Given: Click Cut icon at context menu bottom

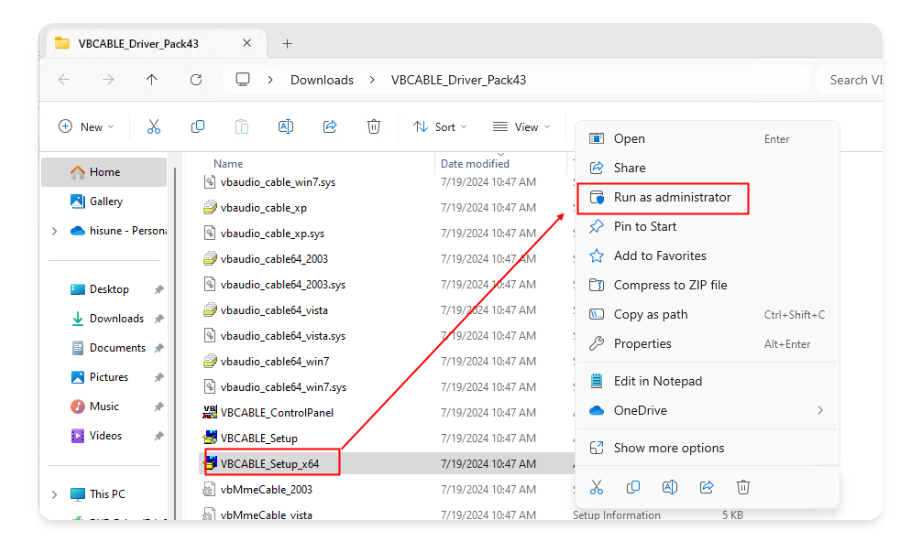Looking at the screenshot, I should [596, 487].
